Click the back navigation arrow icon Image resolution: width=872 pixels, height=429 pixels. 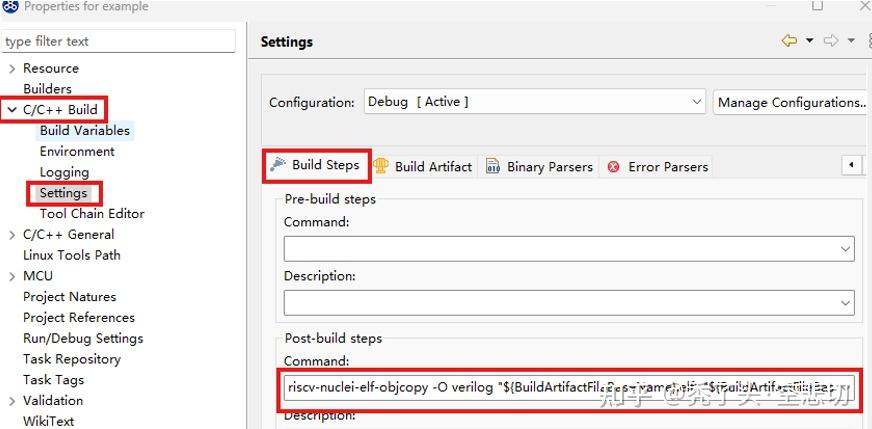tap(789, 41)
